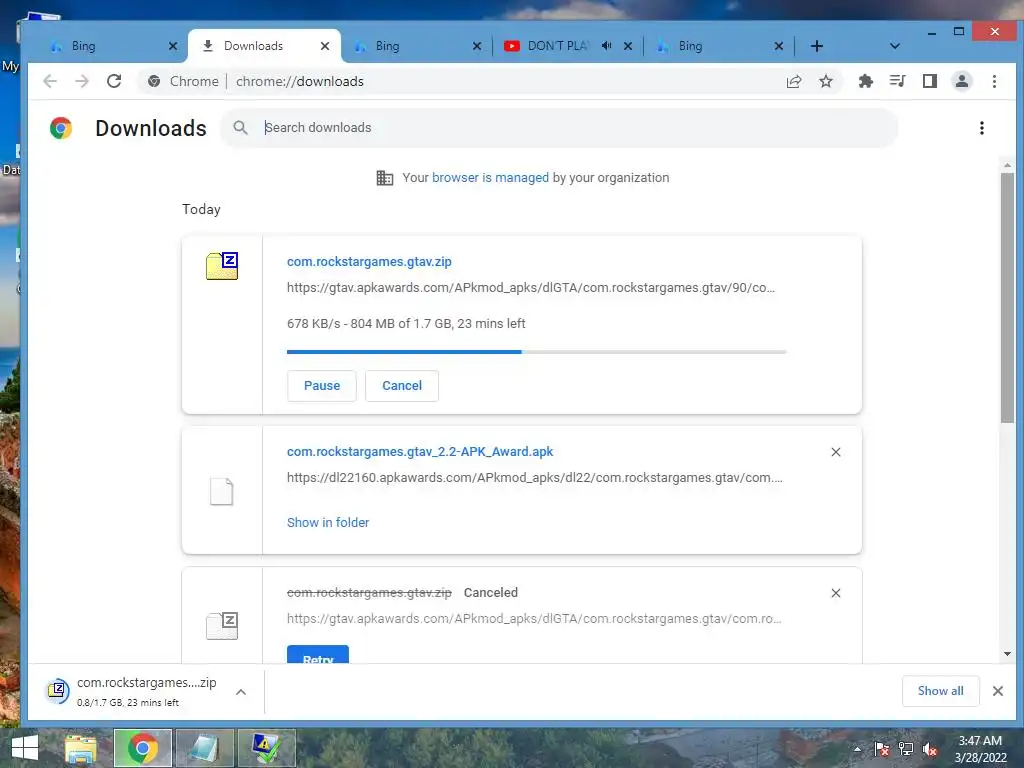Share this page via the share icon

pos(793,81)
